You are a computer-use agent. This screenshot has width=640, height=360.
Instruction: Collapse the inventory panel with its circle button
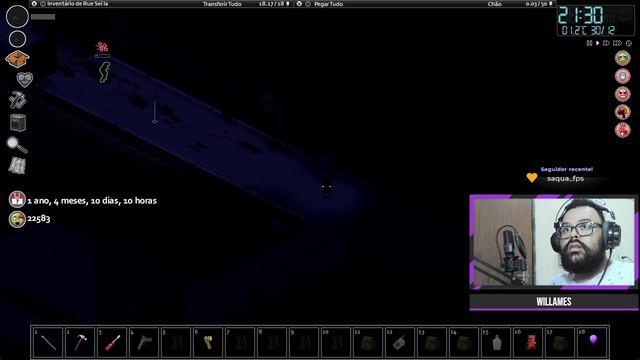point(43,4)
